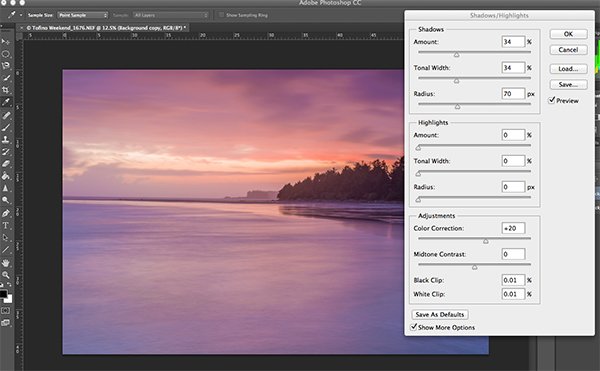Click the Shadows Tonal Width input field
Screen dimensions: 600x371
tap(513, 68)
